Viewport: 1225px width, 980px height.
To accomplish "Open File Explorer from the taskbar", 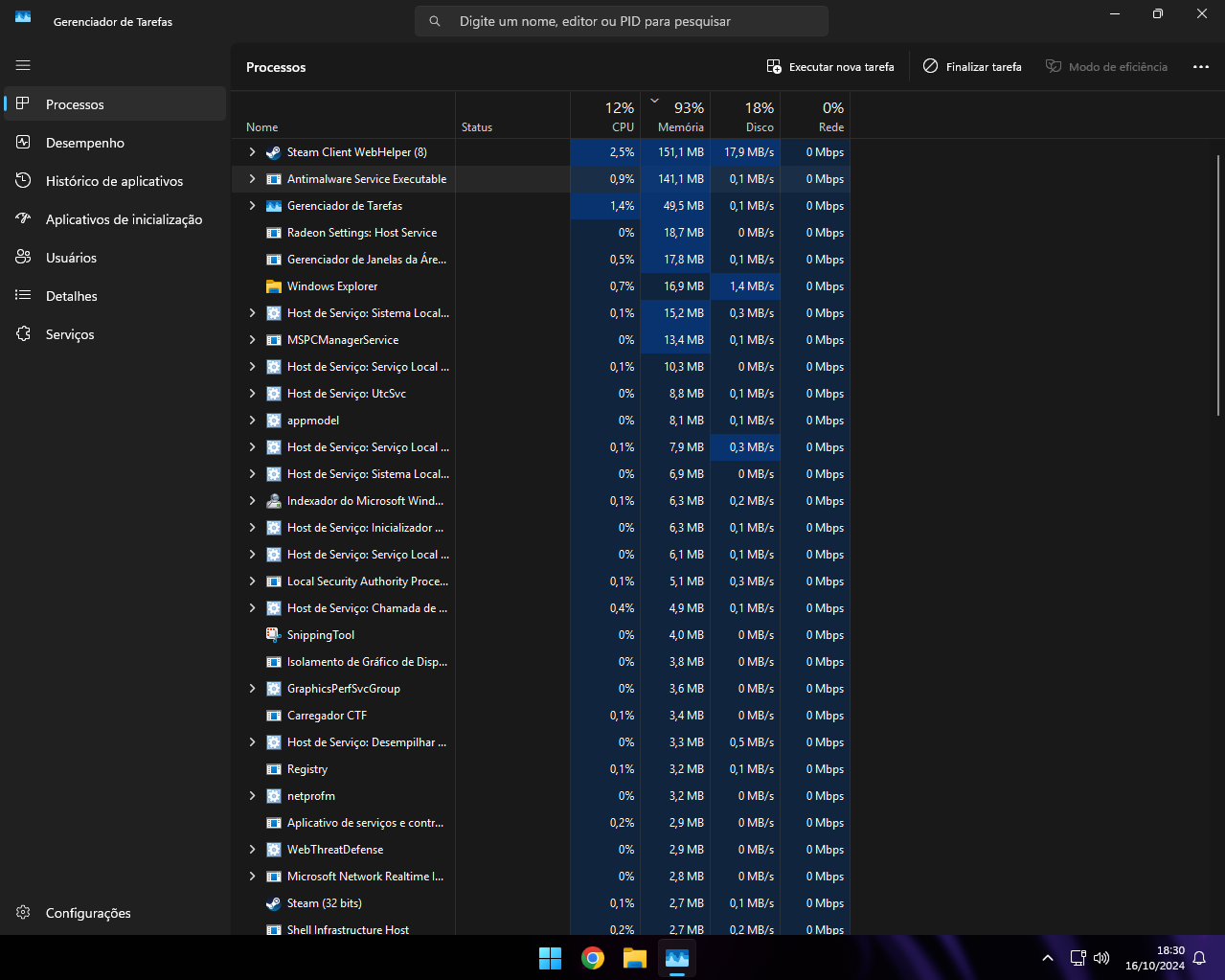I will click(x=635, y=958).
